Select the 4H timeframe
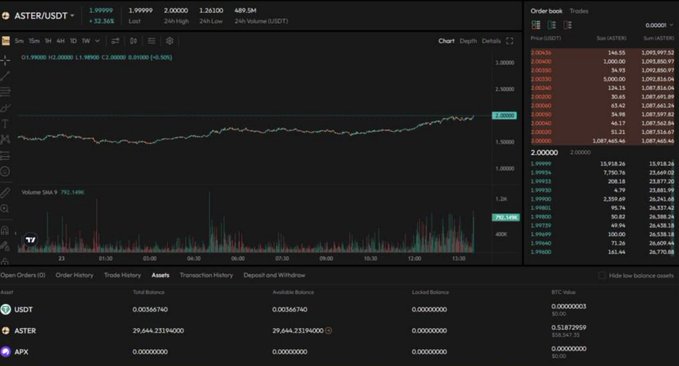This screenshot has width=679, height=366. [x=61, y=41]
